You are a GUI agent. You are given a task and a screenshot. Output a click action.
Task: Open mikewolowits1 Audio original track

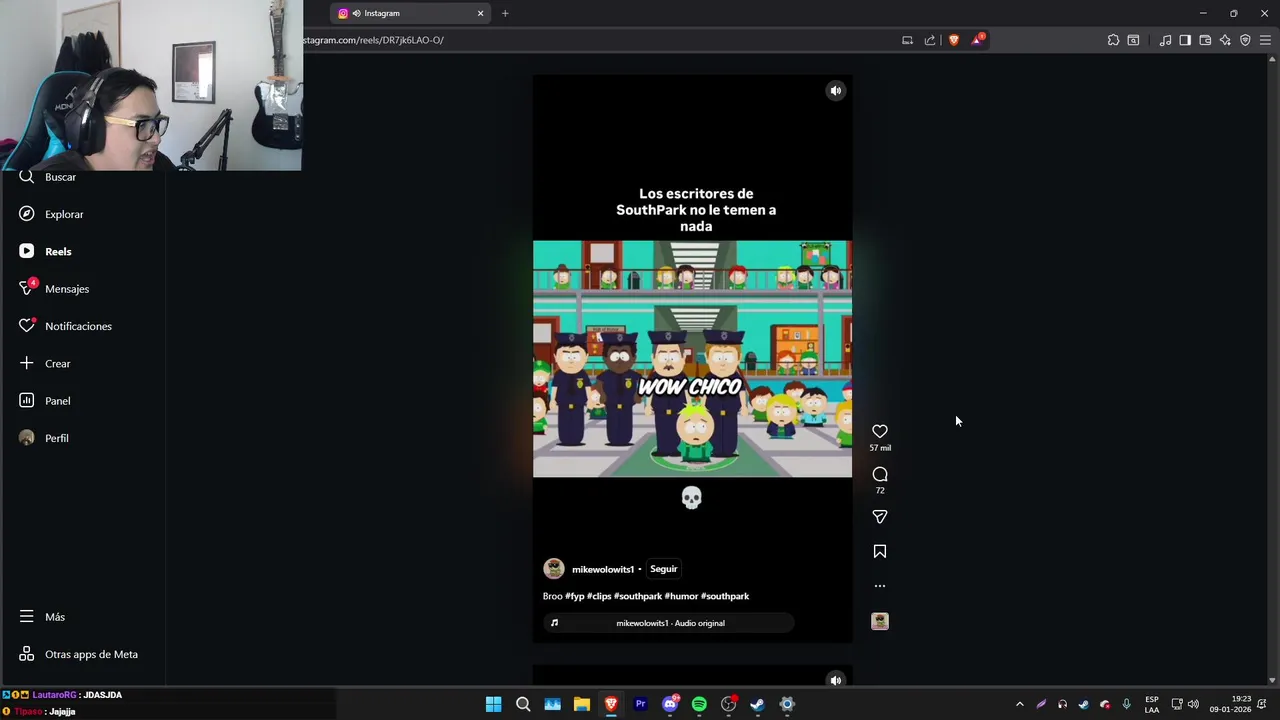click(670, 623)
